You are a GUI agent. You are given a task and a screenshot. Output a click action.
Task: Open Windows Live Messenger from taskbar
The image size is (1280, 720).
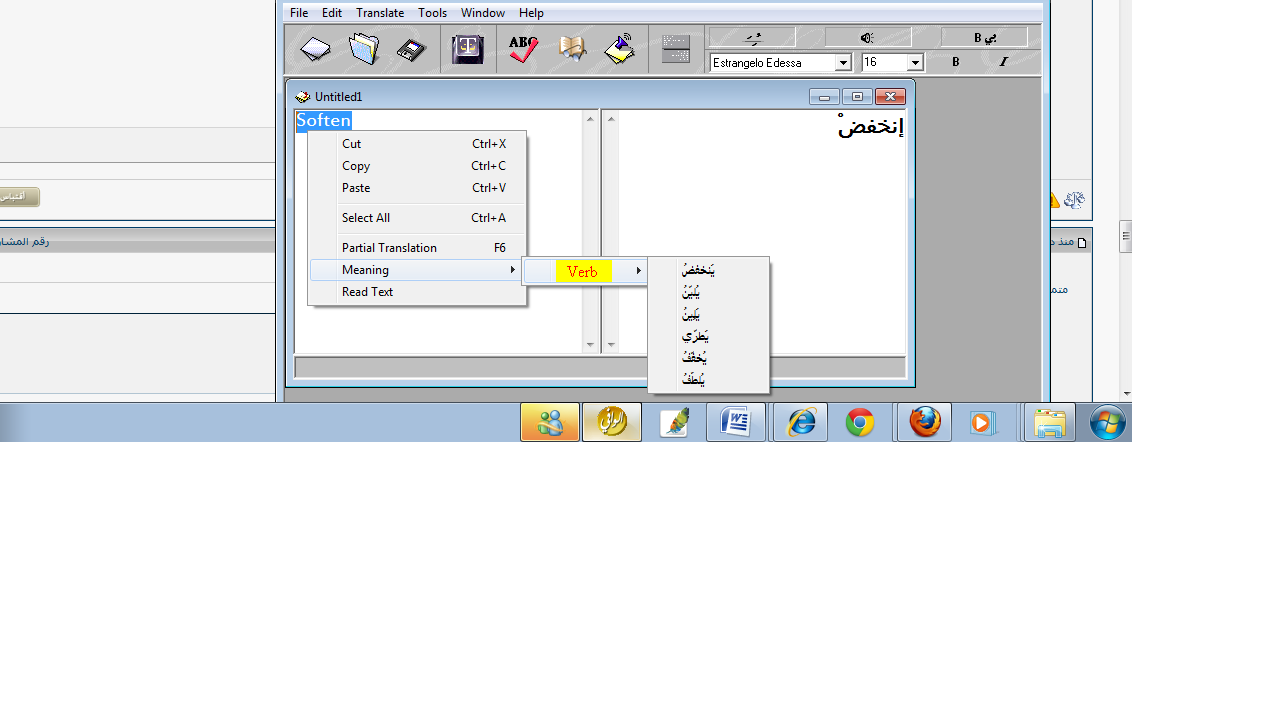click(550, 422)
